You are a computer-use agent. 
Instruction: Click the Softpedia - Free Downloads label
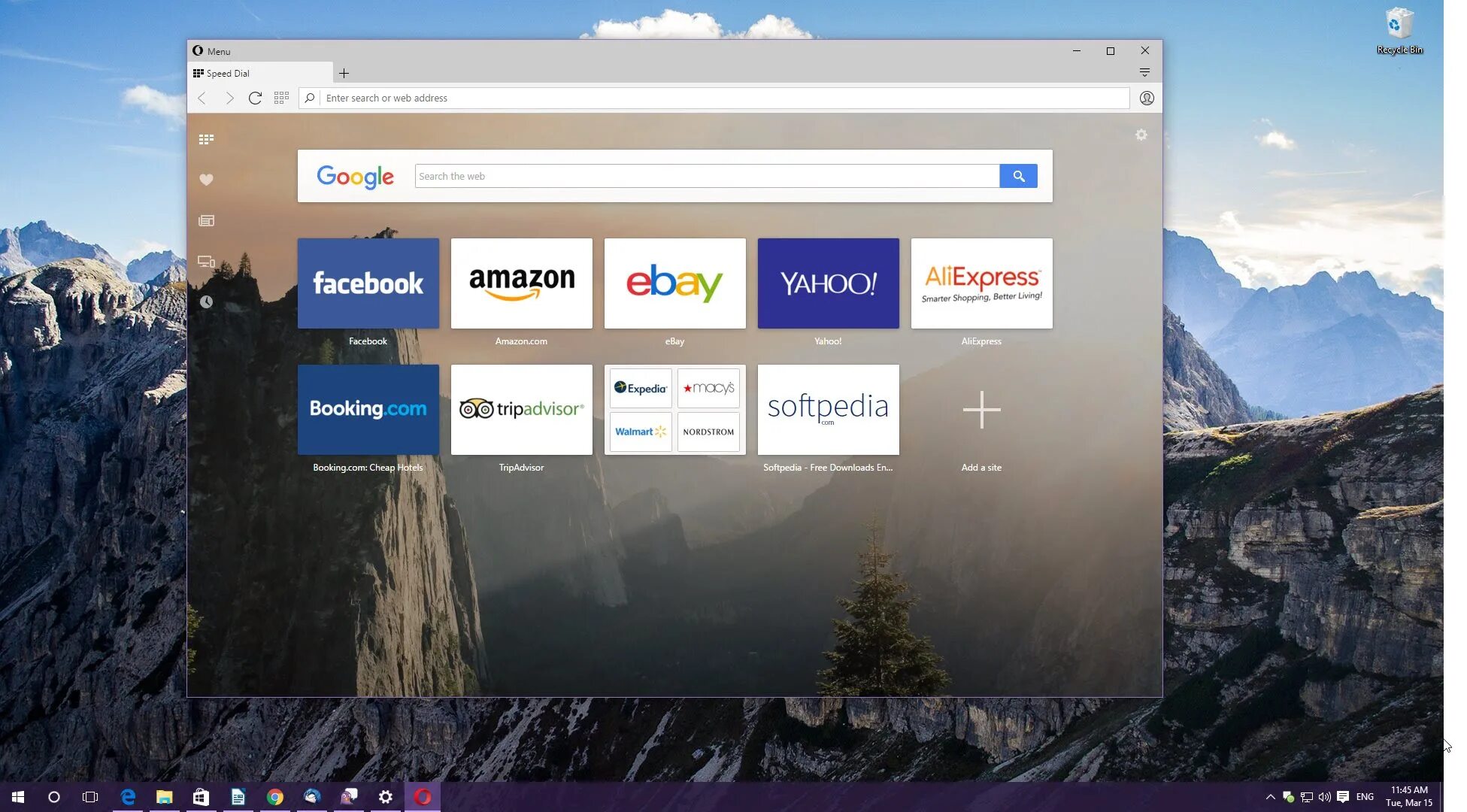[828, 468]
